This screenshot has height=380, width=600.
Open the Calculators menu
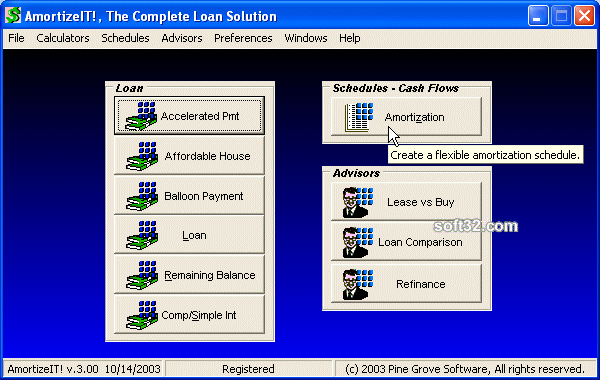[63, 38]
